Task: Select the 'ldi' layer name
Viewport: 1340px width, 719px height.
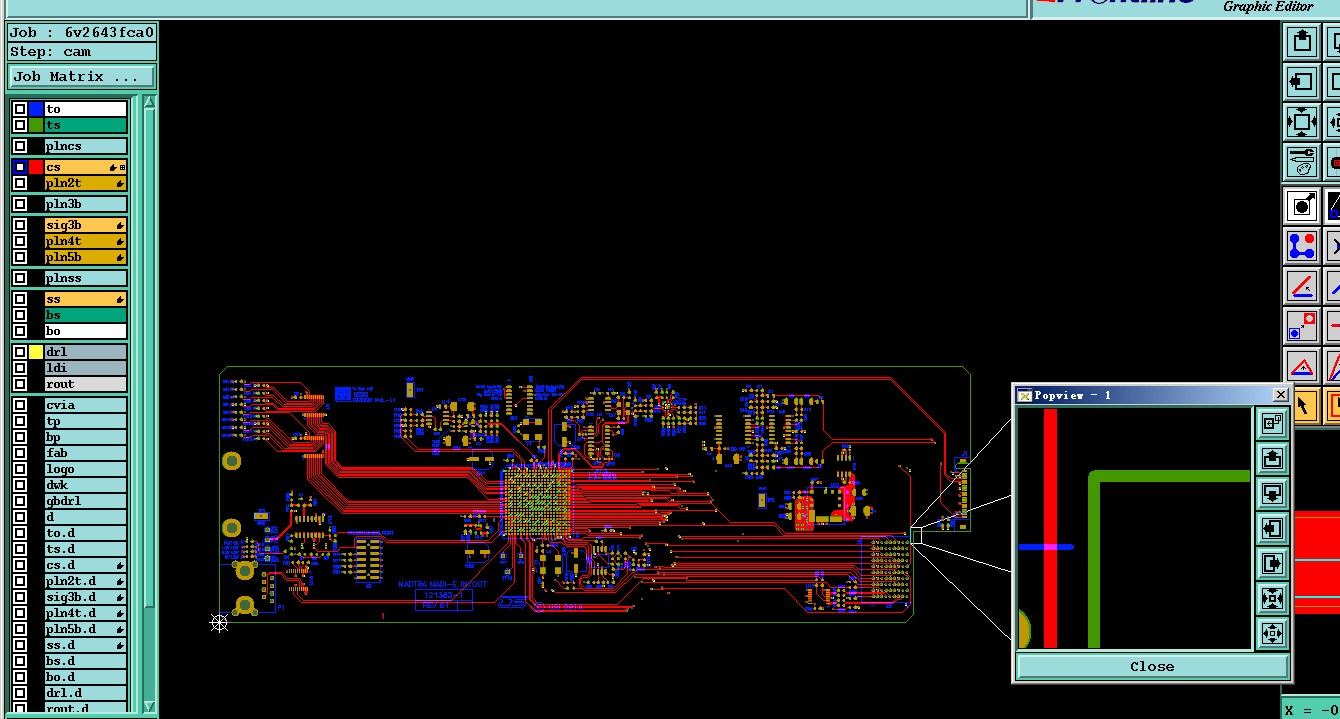Action: coord(85,368)
